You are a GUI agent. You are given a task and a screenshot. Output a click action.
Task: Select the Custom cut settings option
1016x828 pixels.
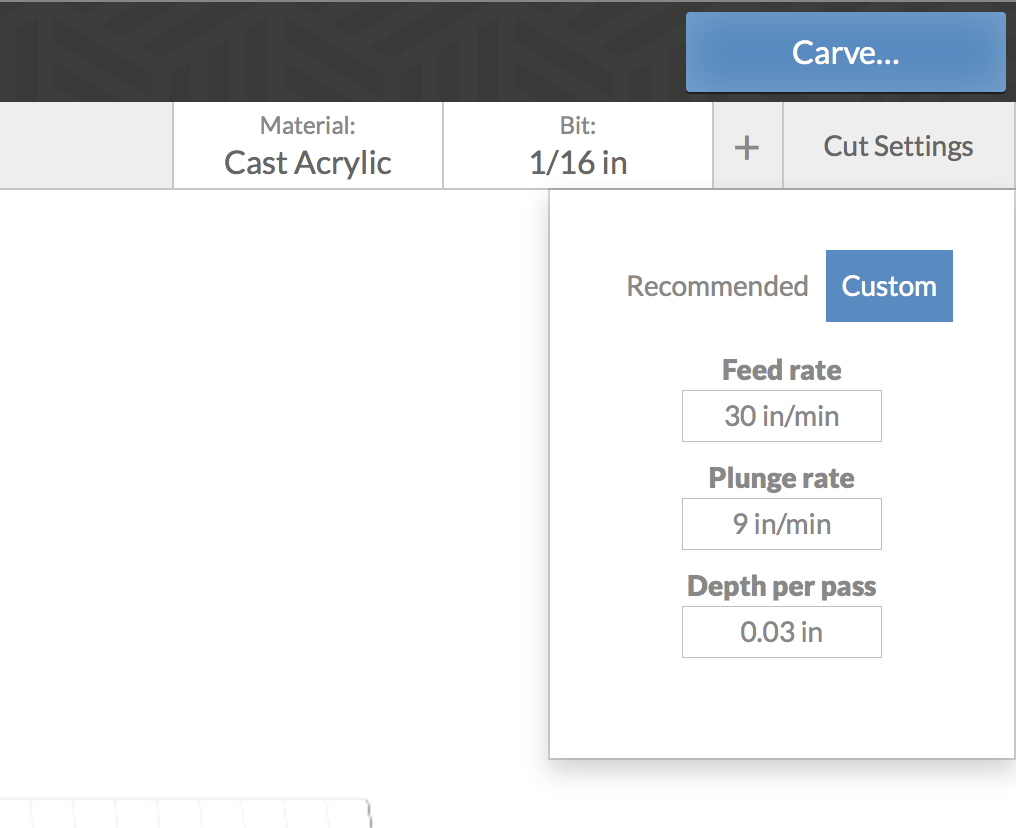tap(889, 286)
